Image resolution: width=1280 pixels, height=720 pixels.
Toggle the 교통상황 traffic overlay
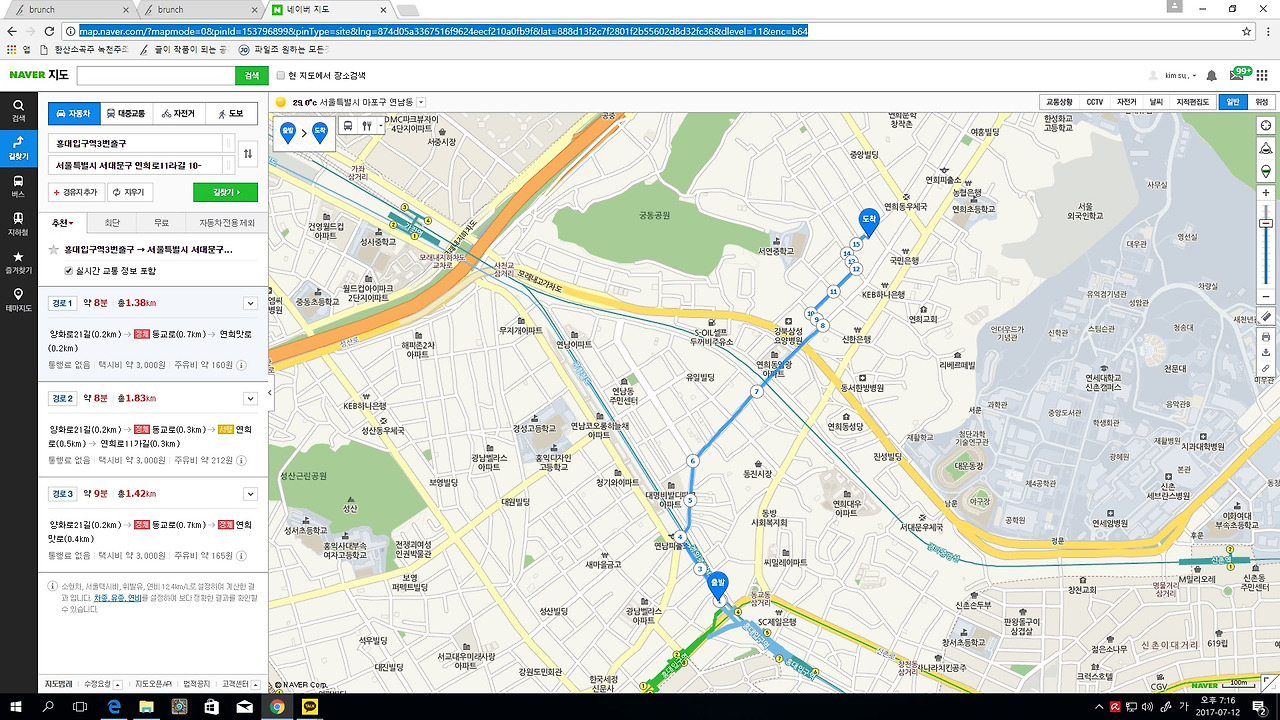[x=1059, y=102]
